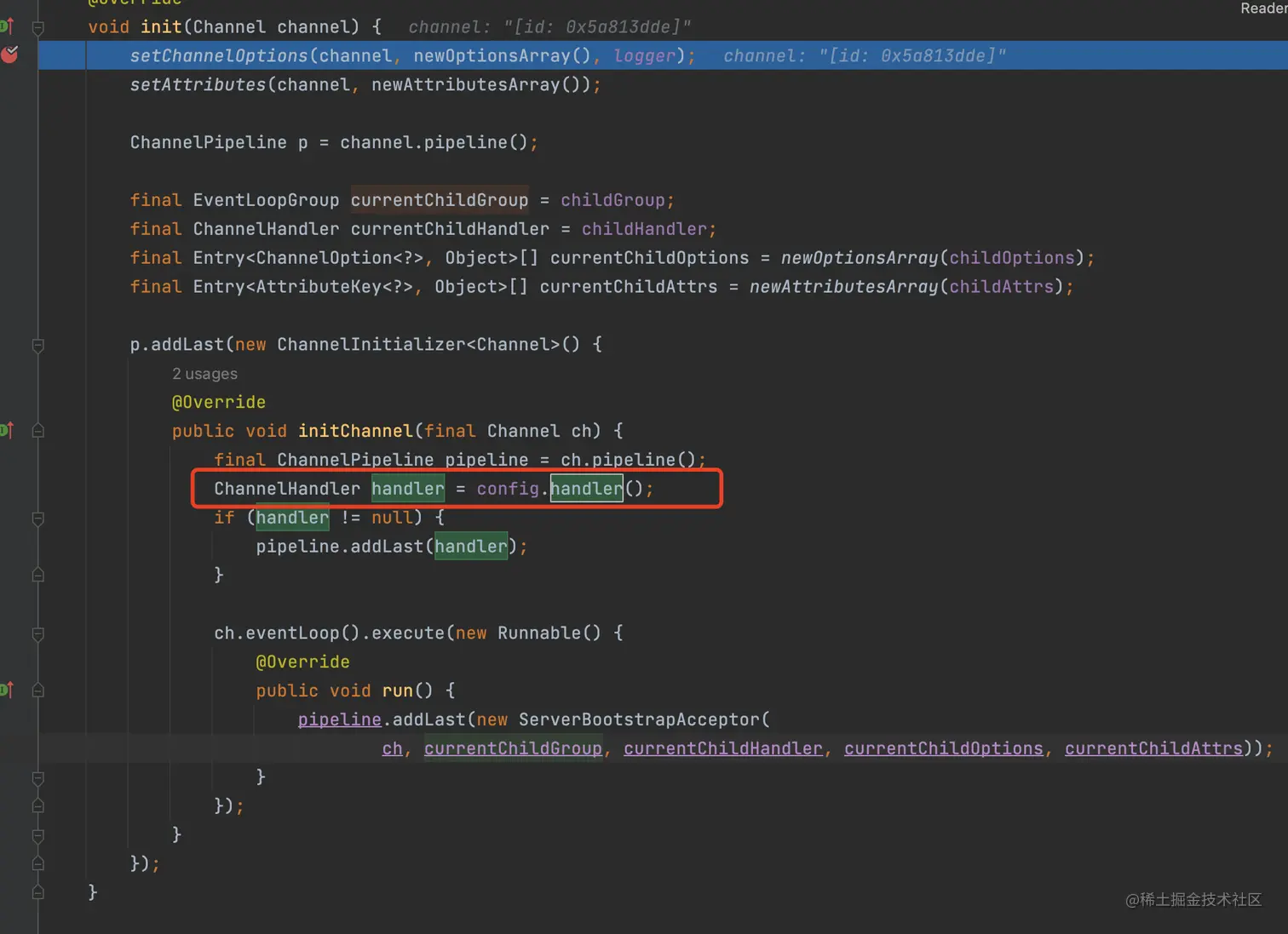Viewport: 1288px width, 934px height.
Task: Click the init method name in its declaration
Action: point(161,26)
